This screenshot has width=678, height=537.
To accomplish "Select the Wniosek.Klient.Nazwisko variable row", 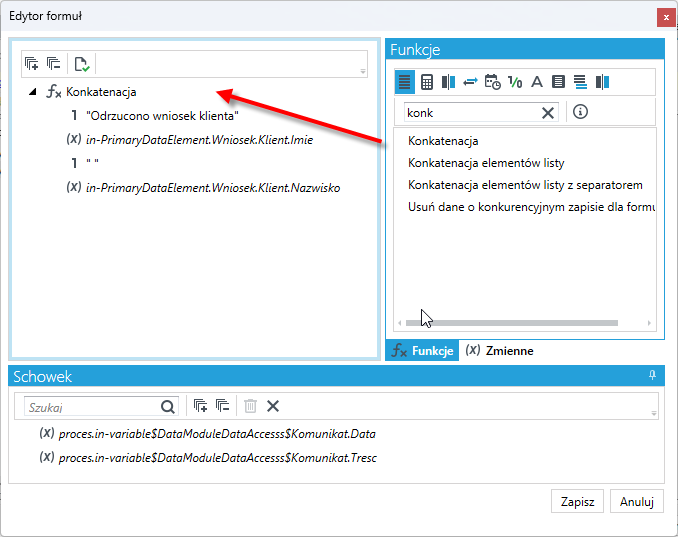I will (x=213, y=188).
